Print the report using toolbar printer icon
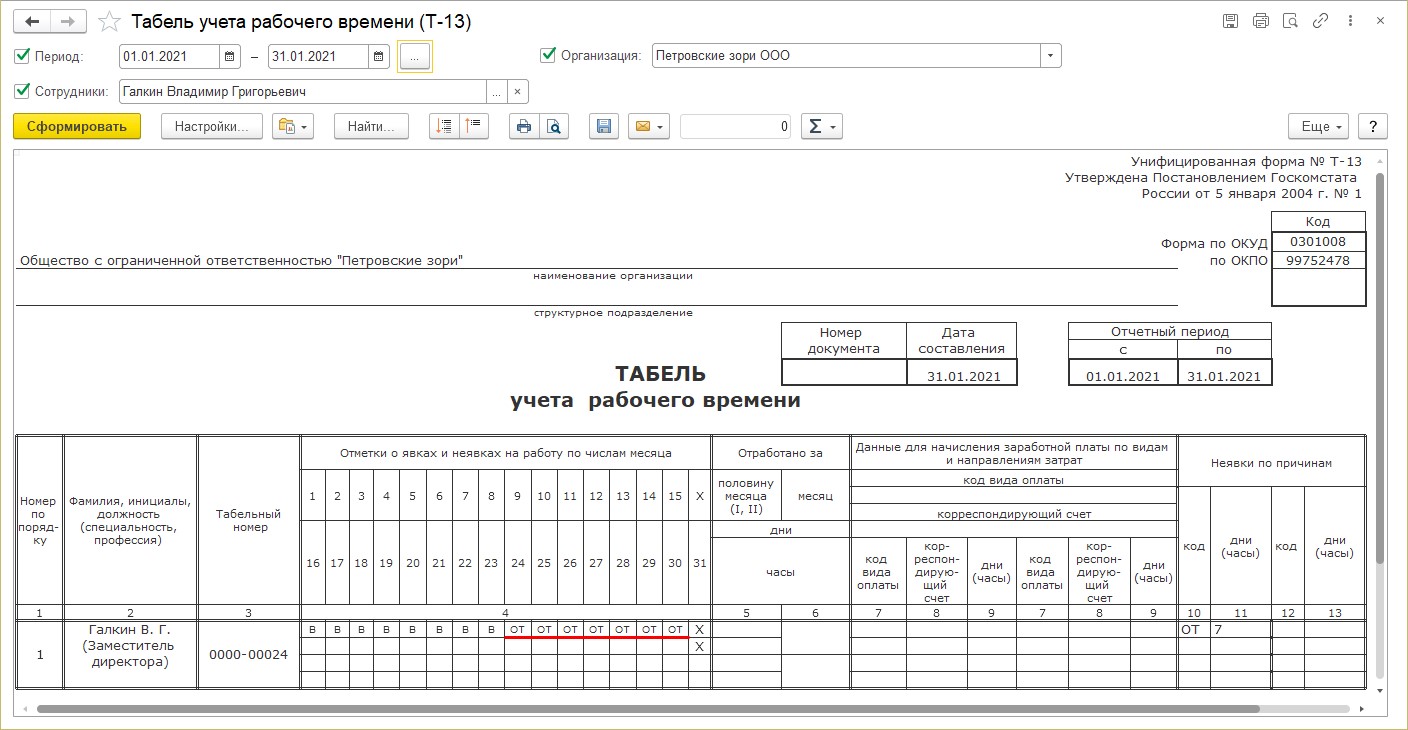This screenshot has height=730, width=1408. pos(524,126)
